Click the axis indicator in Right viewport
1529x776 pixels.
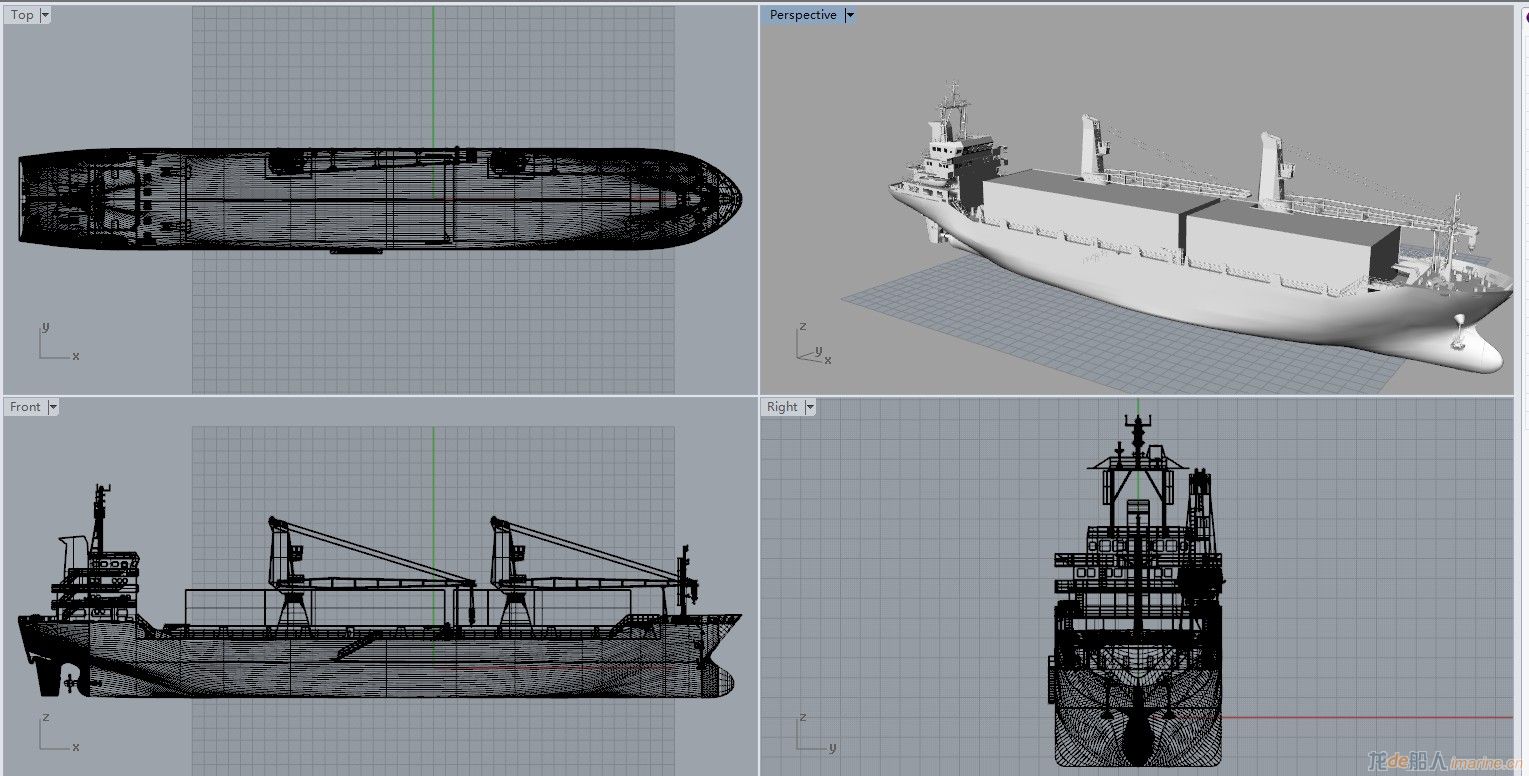coord(815,732)
